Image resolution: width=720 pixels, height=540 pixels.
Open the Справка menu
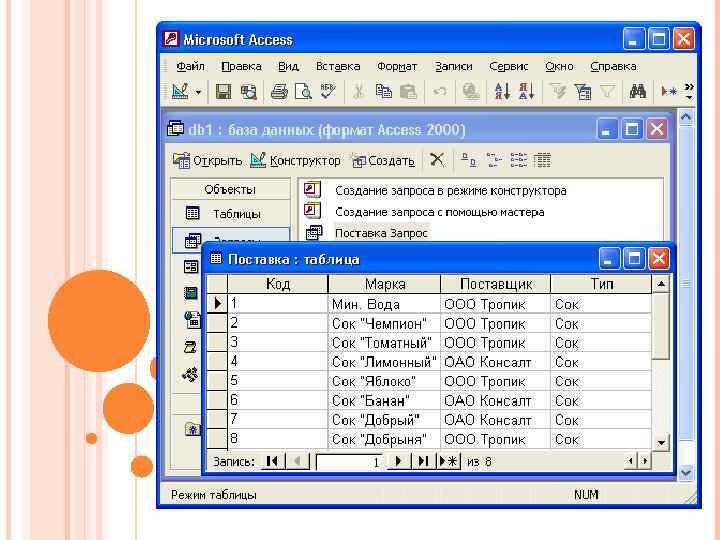click(613, 67)
